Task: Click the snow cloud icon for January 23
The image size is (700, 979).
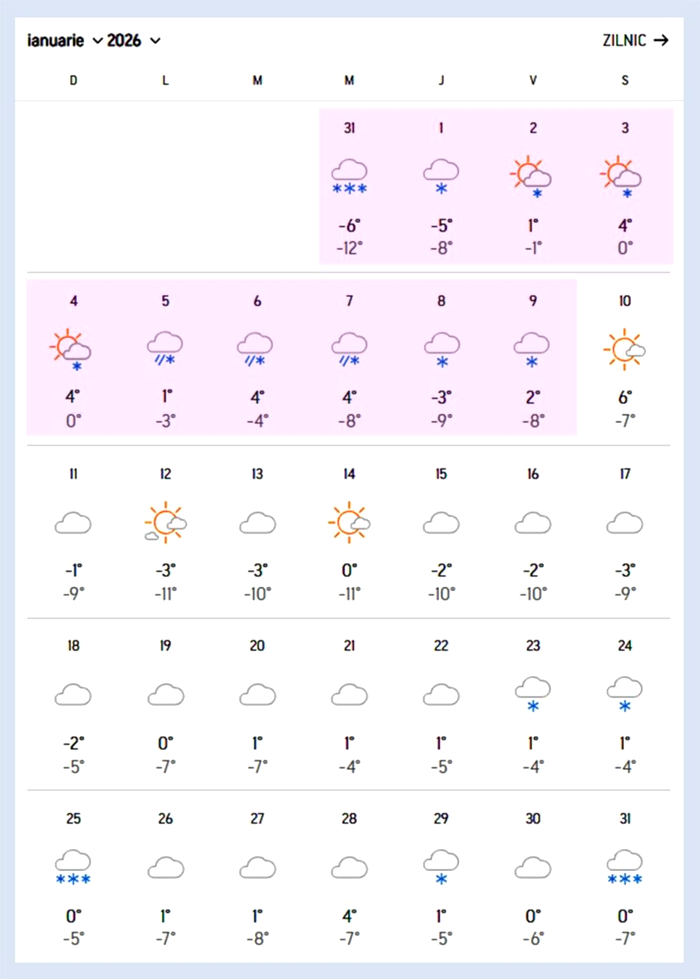Action: 533,694
